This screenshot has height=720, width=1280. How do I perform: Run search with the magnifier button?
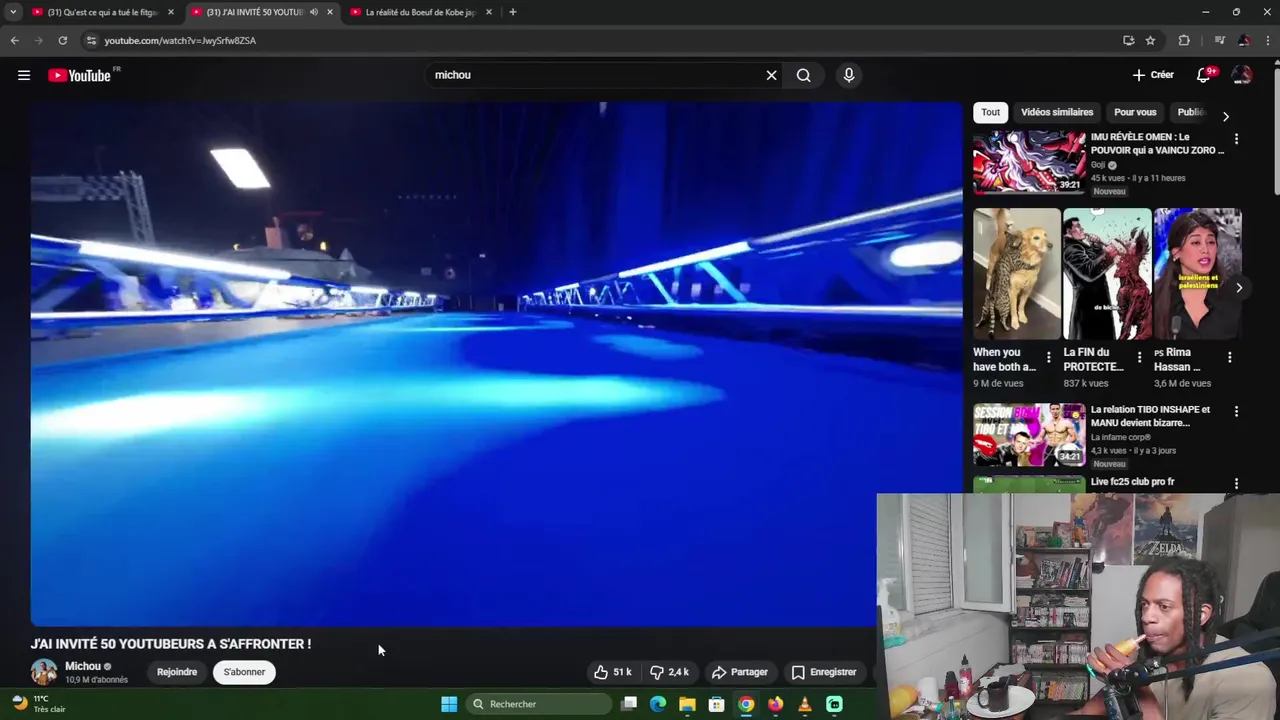click(803, 75)
